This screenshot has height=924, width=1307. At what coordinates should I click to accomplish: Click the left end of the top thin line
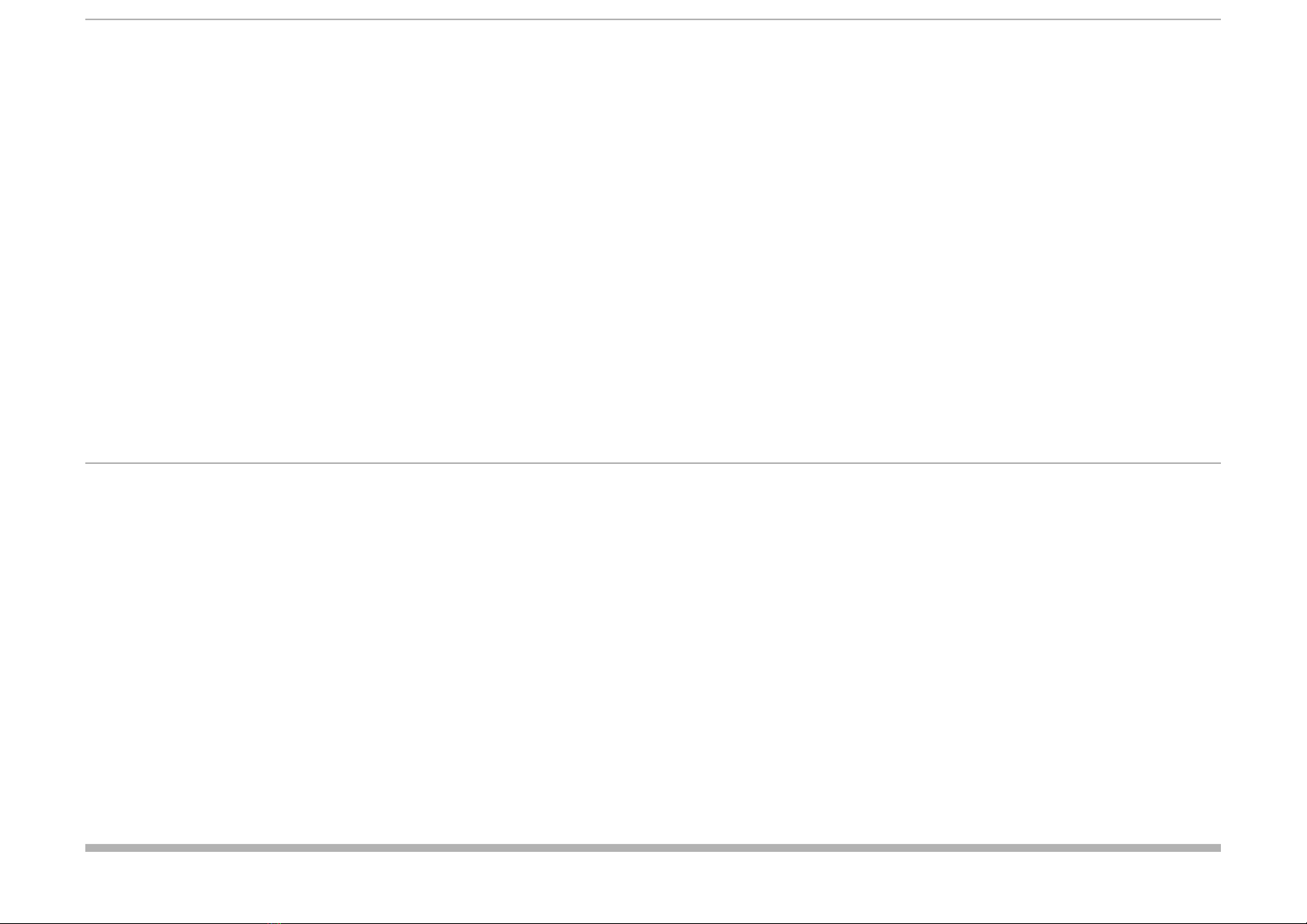pos(87,19)
